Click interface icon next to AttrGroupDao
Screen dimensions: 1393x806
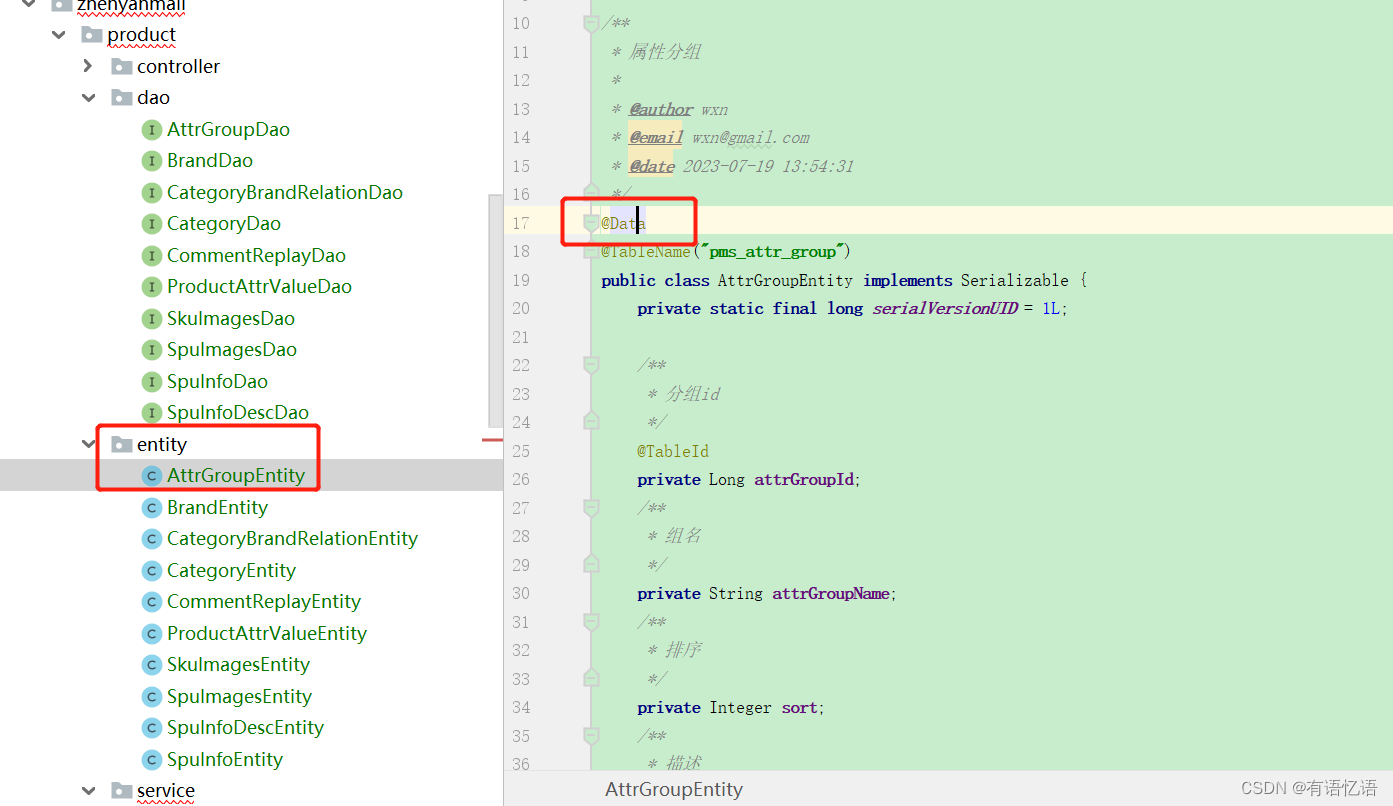click(x=152, y=130)
